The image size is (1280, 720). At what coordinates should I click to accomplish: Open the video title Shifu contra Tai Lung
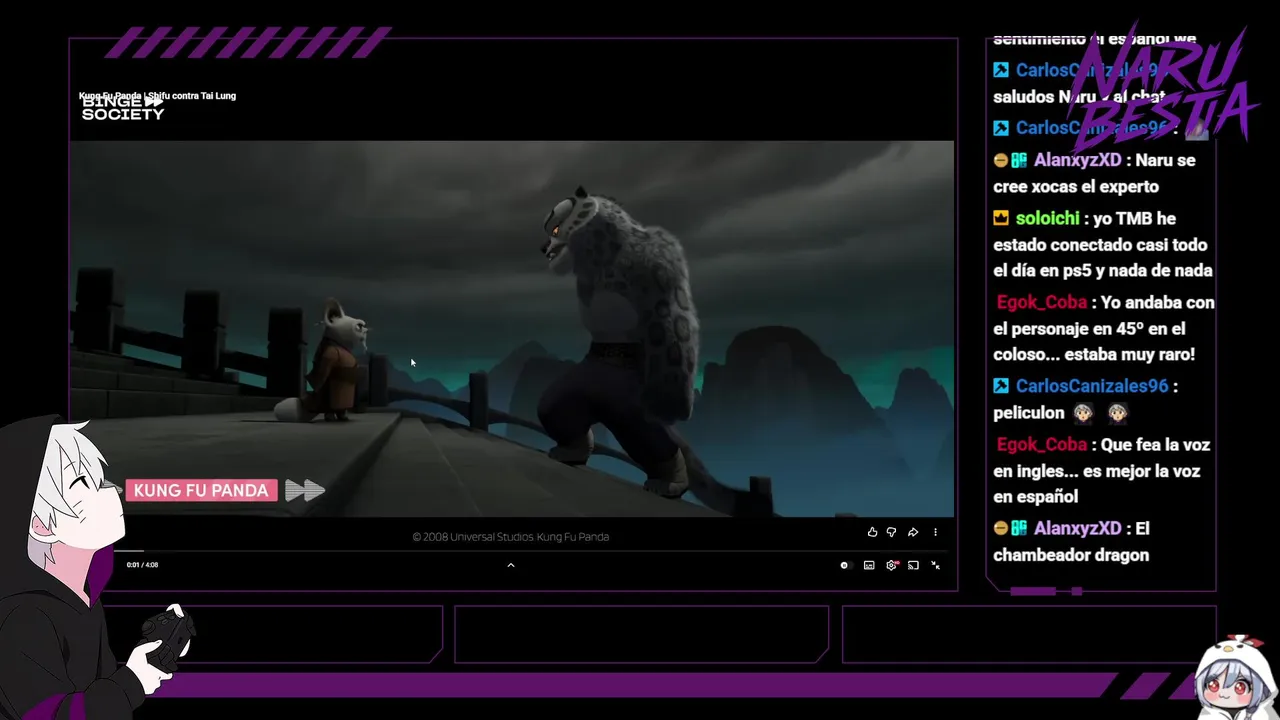pyautogui.click(x=157, y=96)
